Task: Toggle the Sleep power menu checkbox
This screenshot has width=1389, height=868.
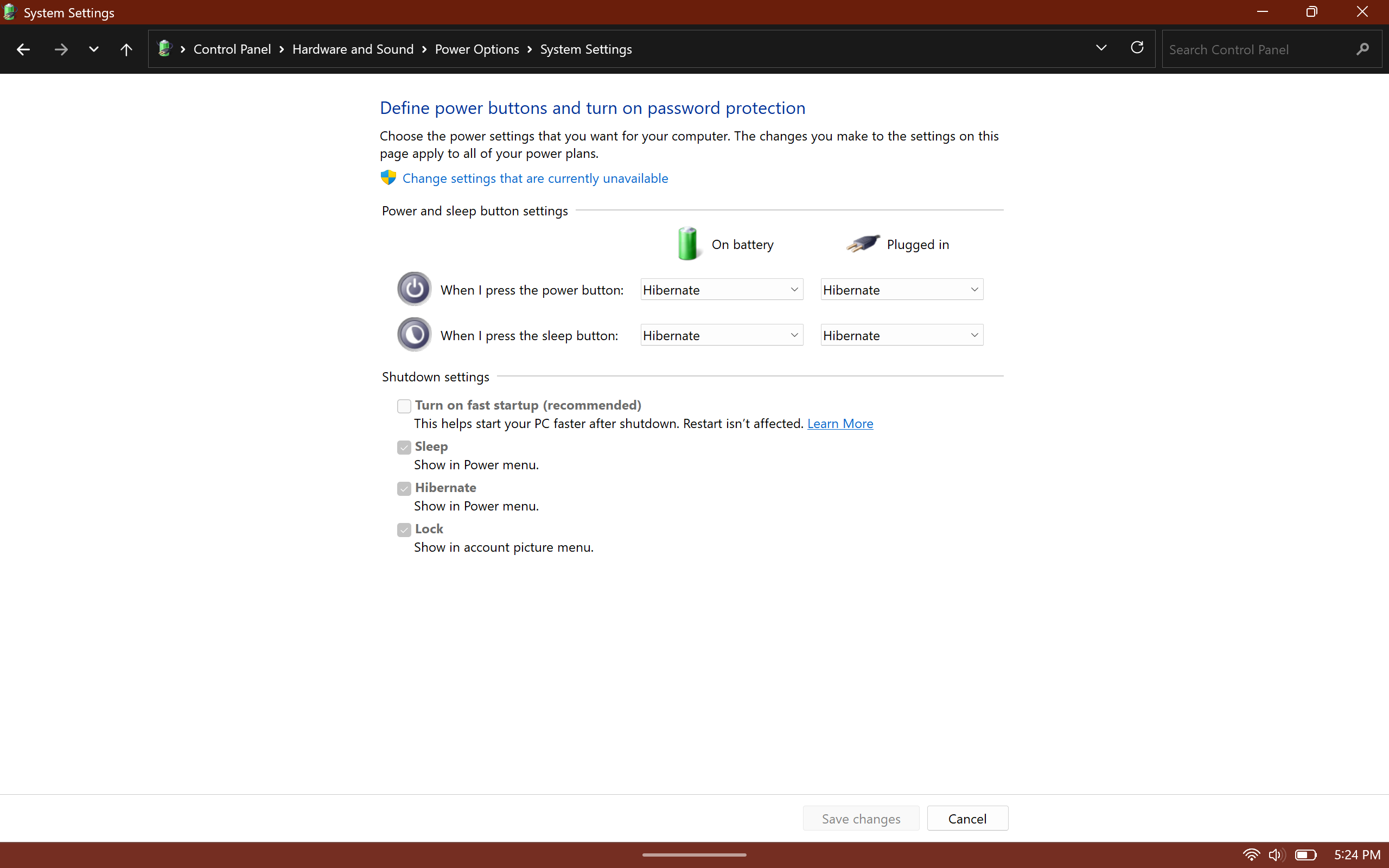Action: pos(404,447)
